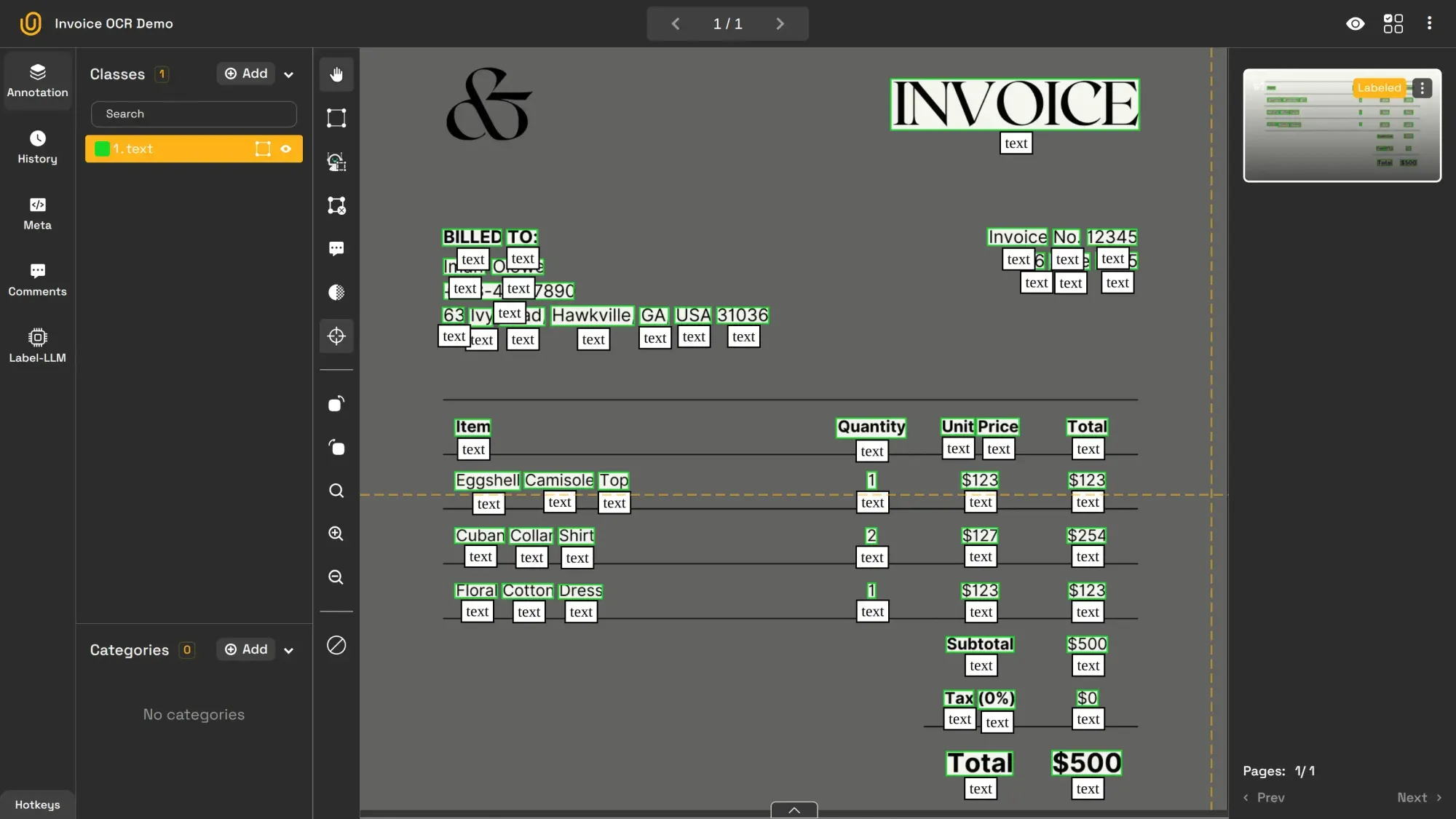Click the grid layout view icon
1456x819 pixels.
(x=1393, y=23)
